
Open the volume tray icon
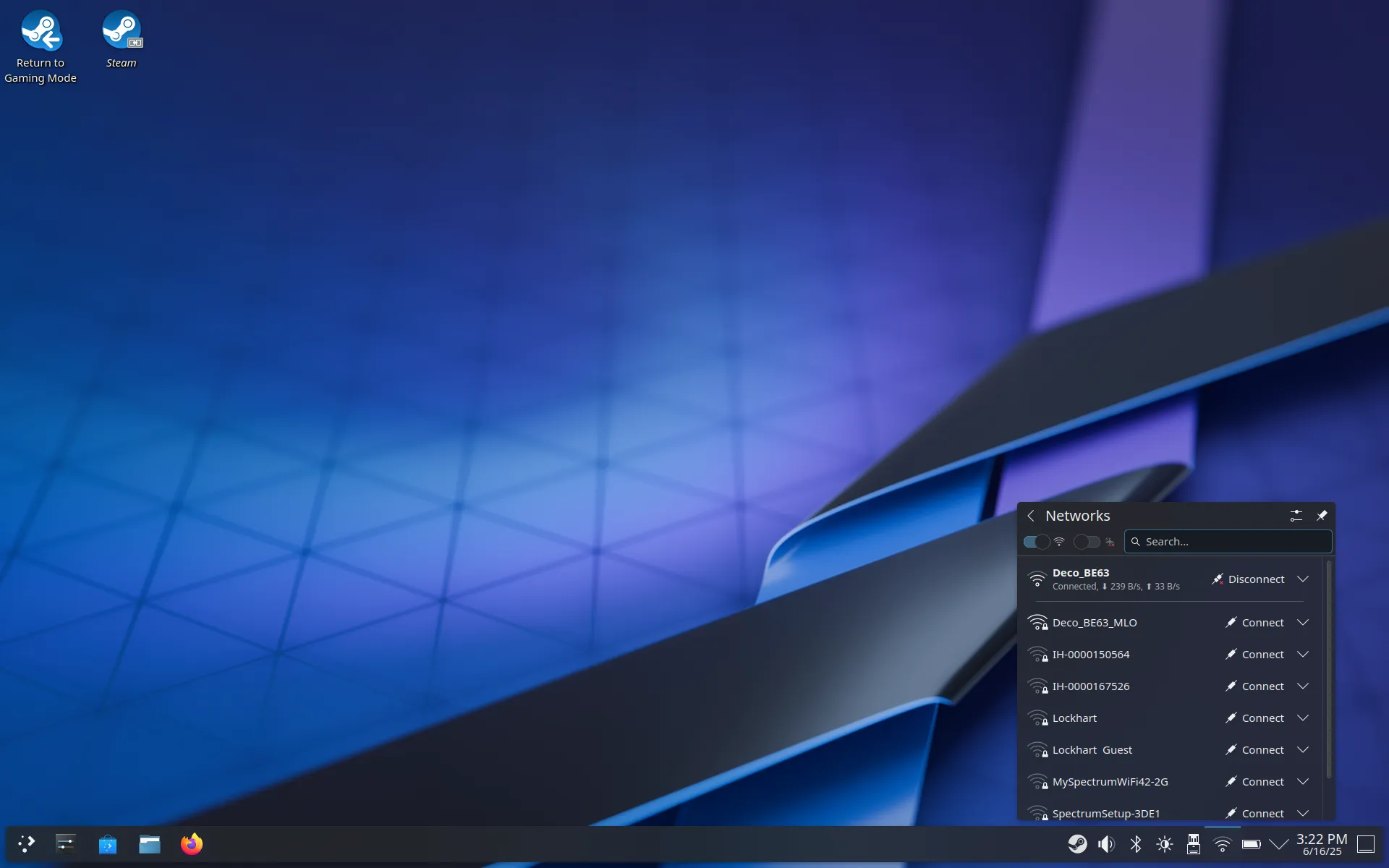tap(1106, 844)
